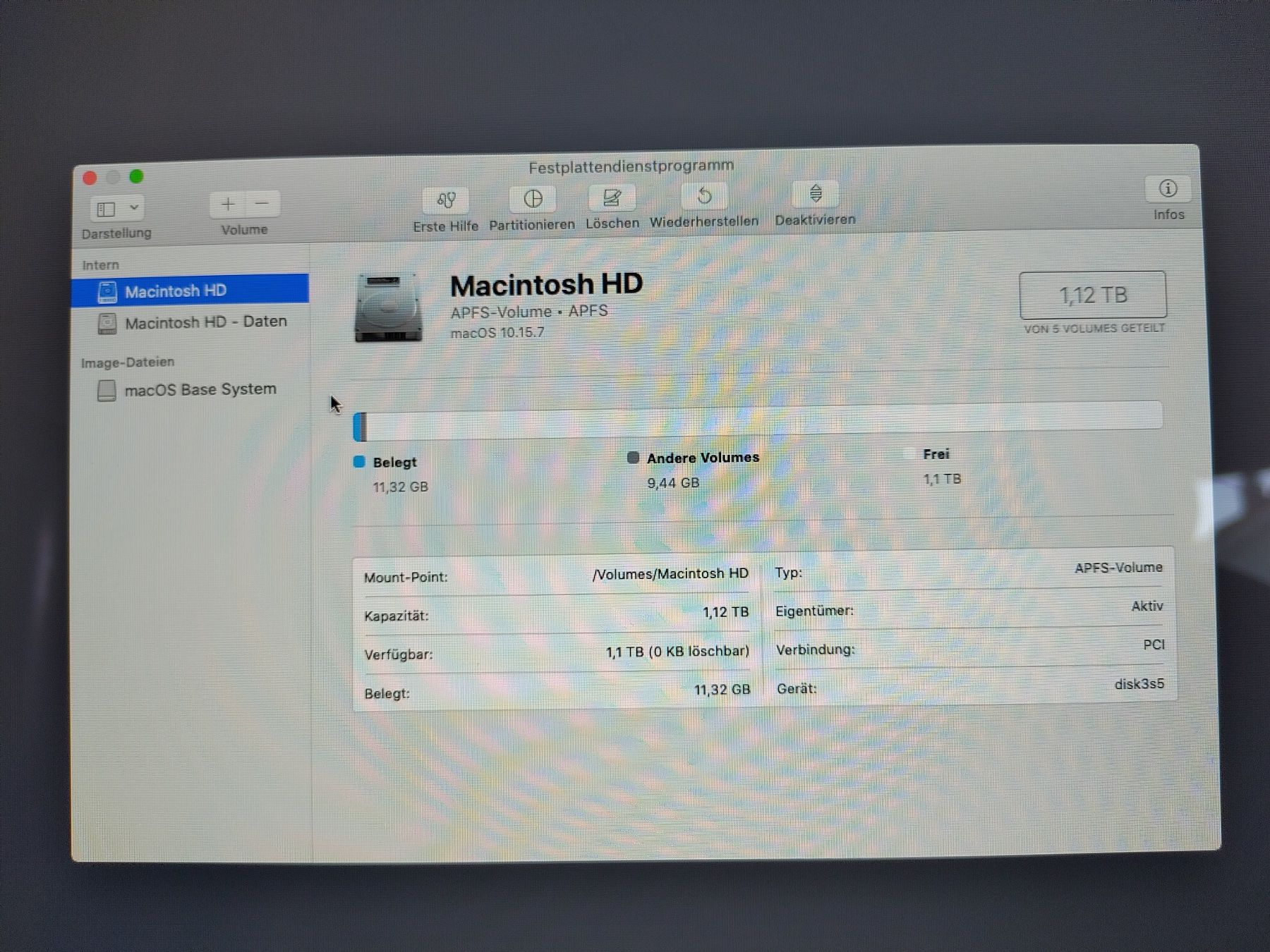Click the /Volumes/Macintosh HD mount point value
The width and height of the screenshot is (1270, 952).
pos(670,574)
